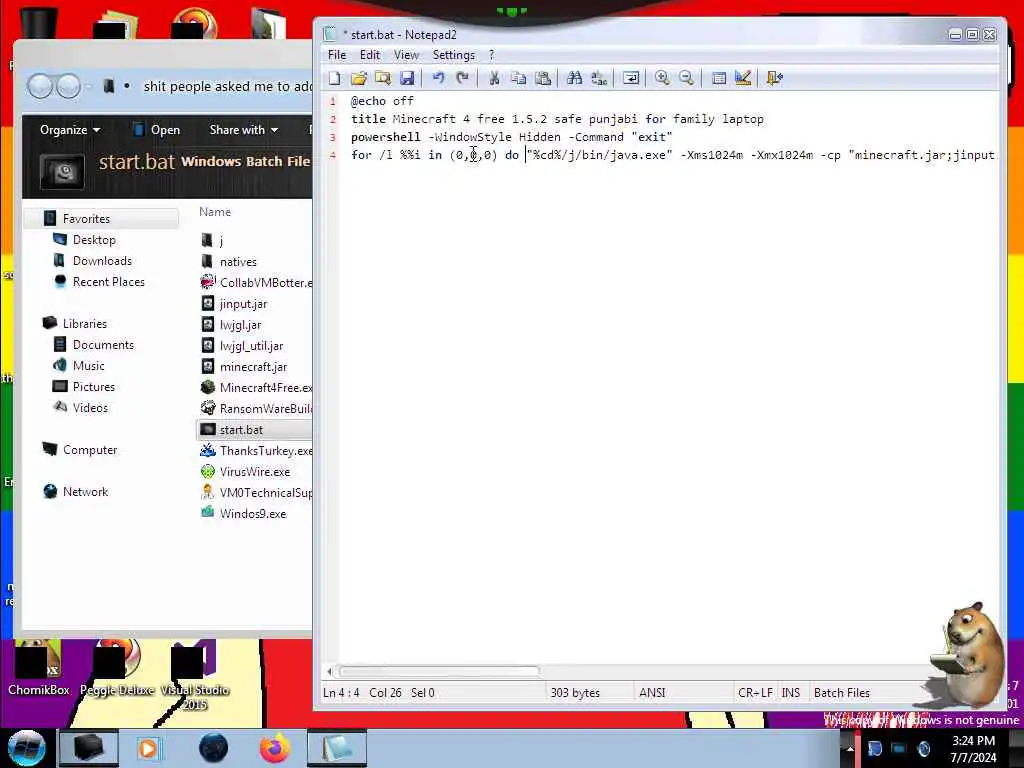The image size is (1024, 768).
Task: Go forward in the Explorer window
Action: coord(68,86)
